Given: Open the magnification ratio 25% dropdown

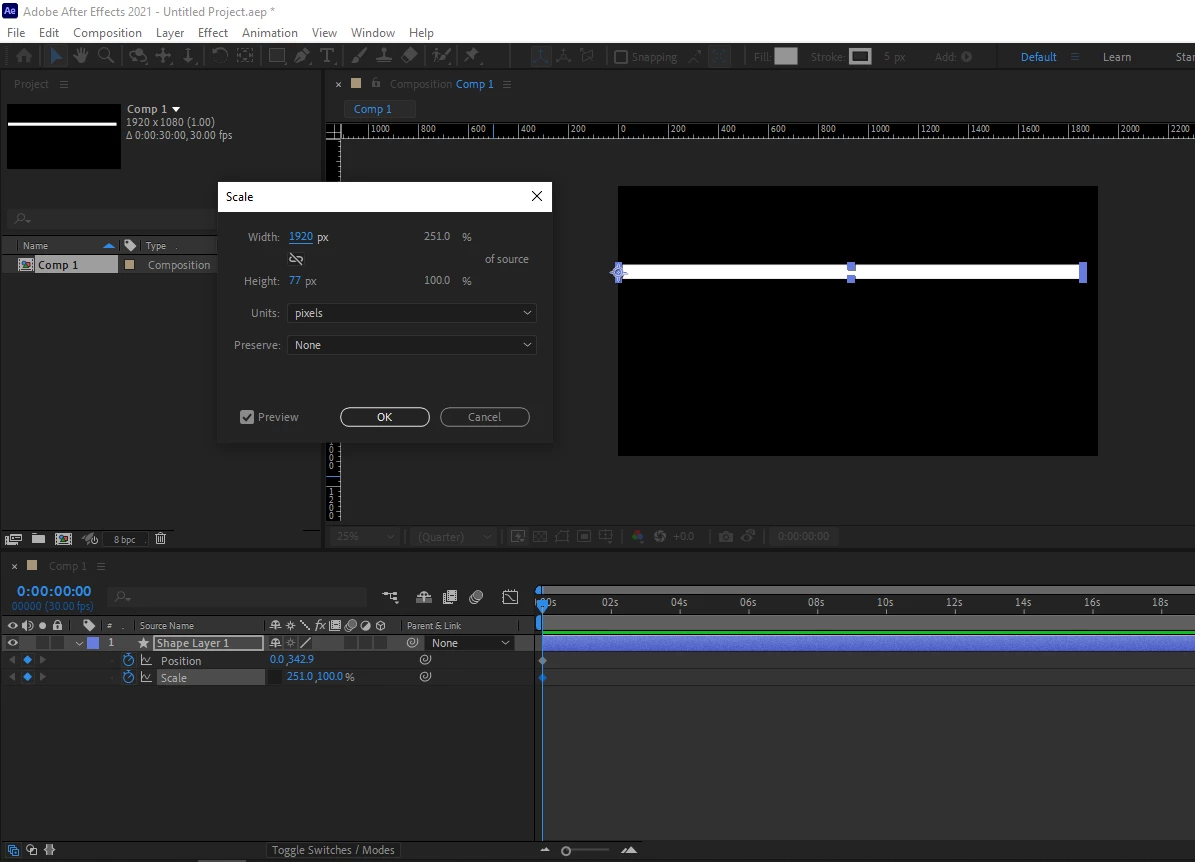Looking at the screenshot, I should pos(364,537).
